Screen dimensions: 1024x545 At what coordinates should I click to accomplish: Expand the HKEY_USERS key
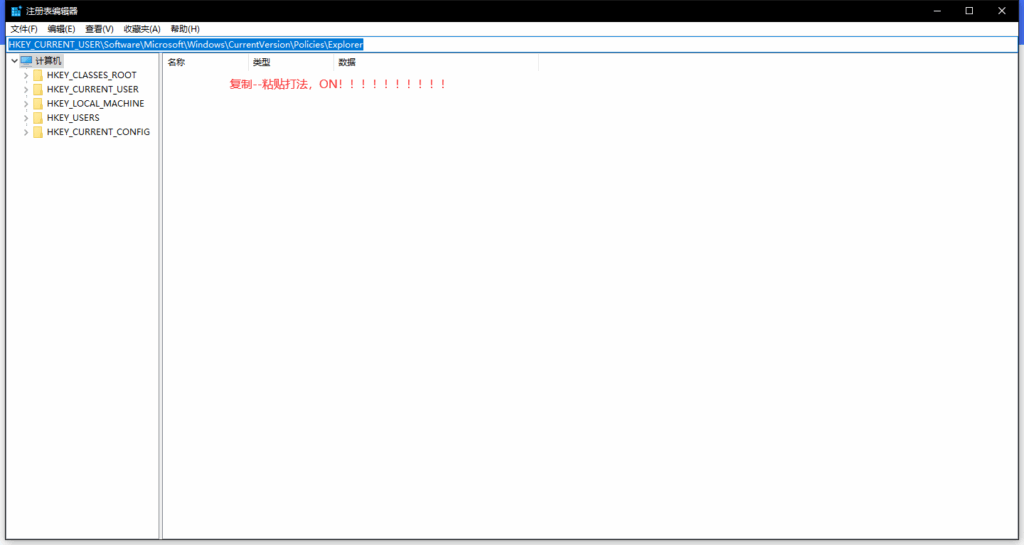coord(26,118)
